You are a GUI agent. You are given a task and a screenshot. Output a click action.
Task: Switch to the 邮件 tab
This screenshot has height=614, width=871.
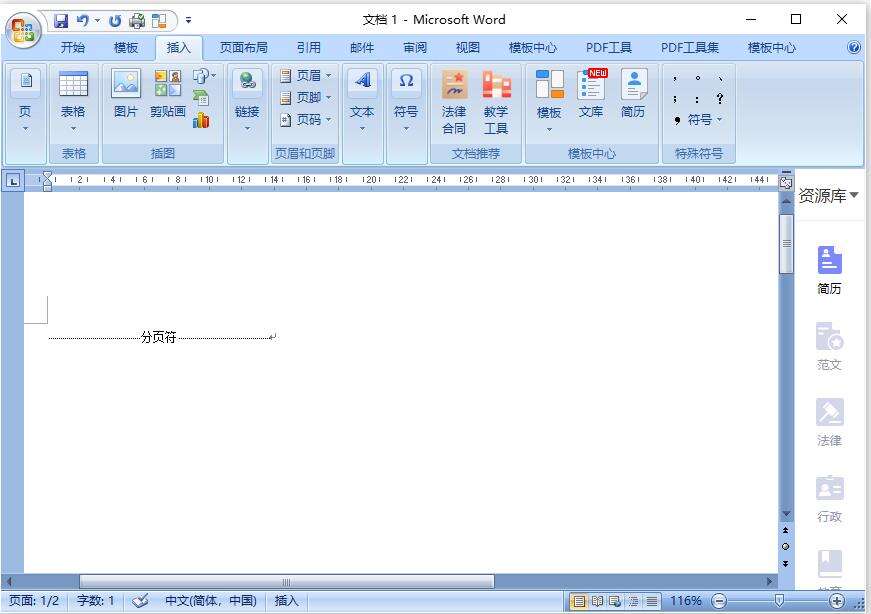point(362,48)
